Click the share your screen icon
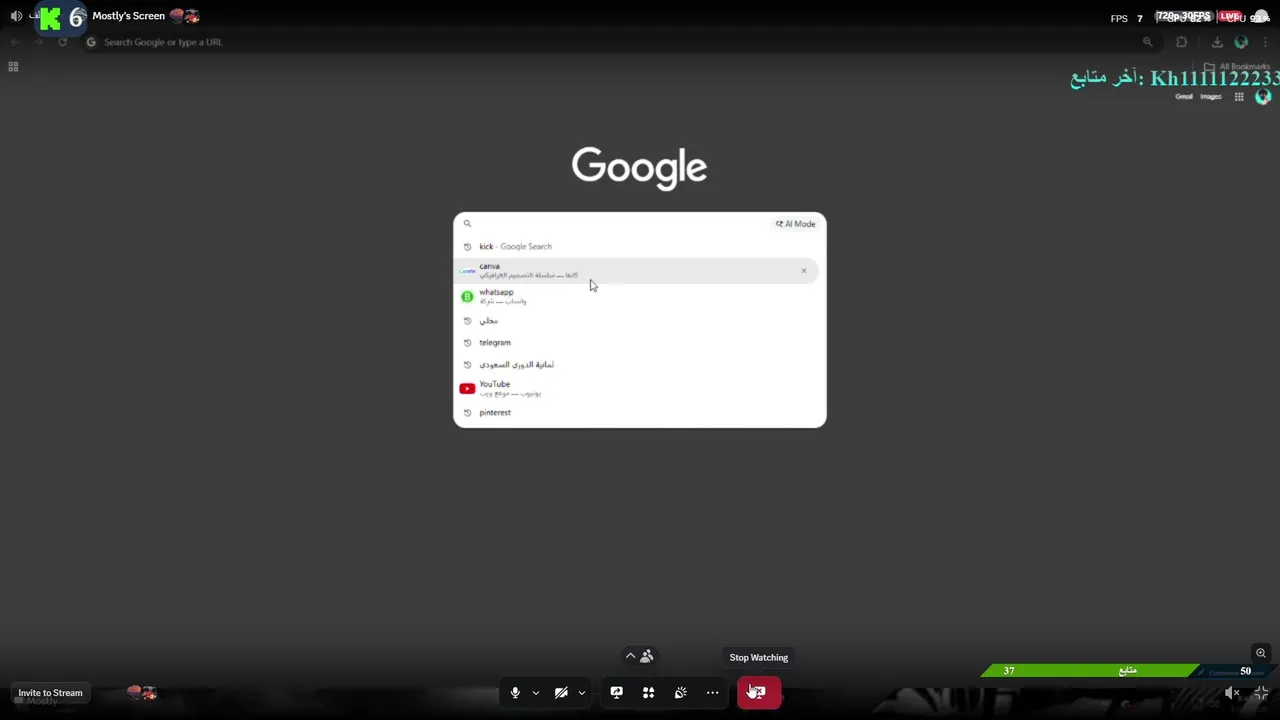Viewport: 1280px width, 720px height. pyautogui.click(x=616, y=692)
